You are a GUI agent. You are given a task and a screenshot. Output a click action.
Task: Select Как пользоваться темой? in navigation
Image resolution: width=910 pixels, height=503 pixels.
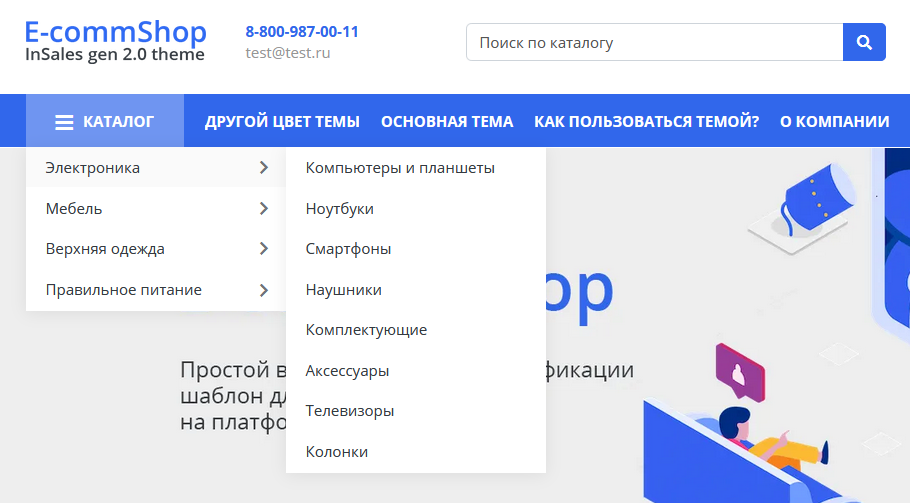pyautogui.click(x=646, y=122)
